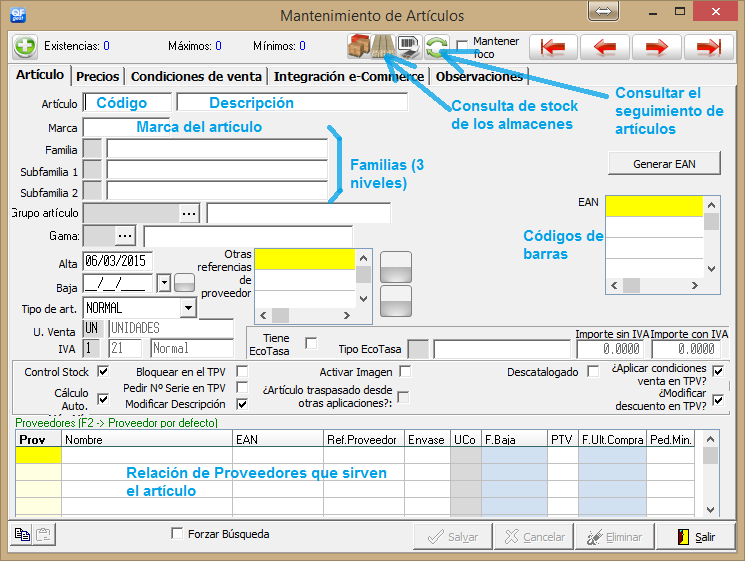Open warehouse stock consultation icon

point(383,46)
